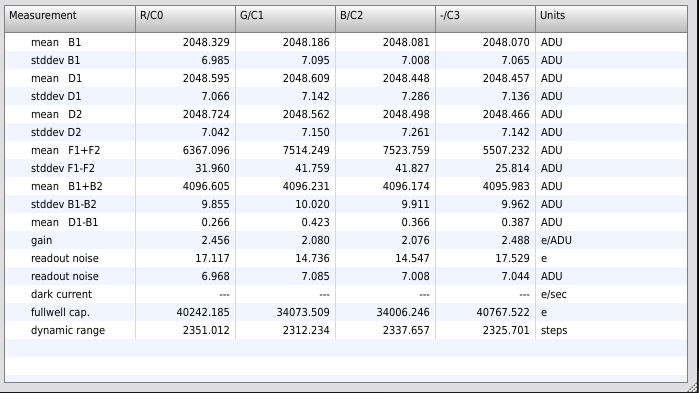Screen dimensions: 699x393
Task: Sort by the Measurement column header
Action: point(70,19)
